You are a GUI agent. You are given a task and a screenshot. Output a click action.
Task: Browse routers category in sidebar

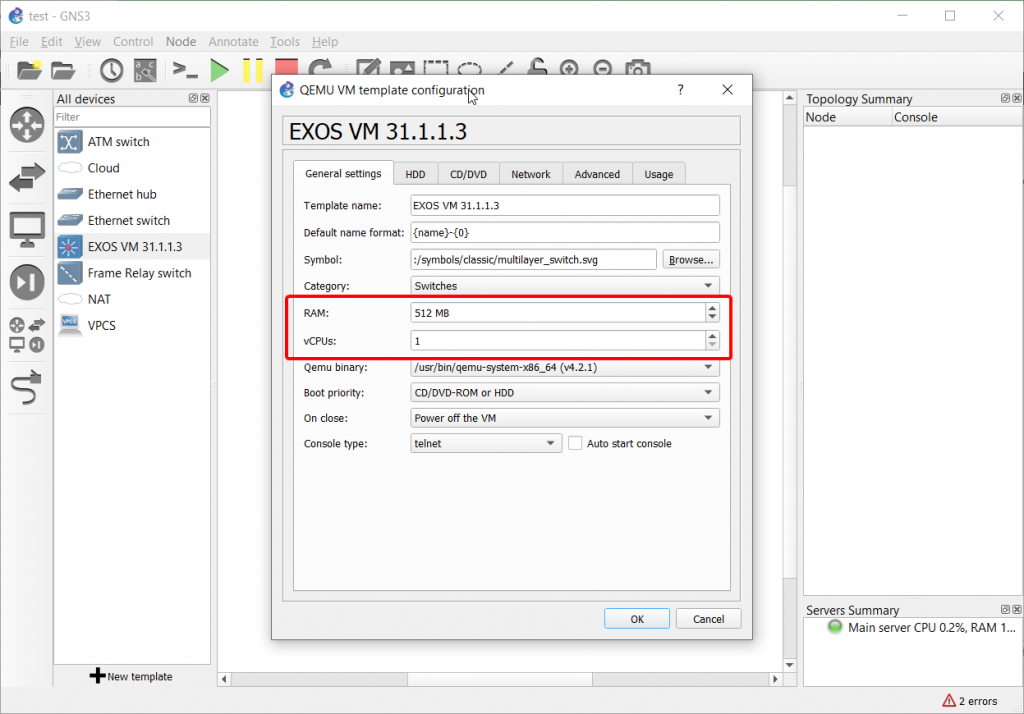tap(27, 125)
